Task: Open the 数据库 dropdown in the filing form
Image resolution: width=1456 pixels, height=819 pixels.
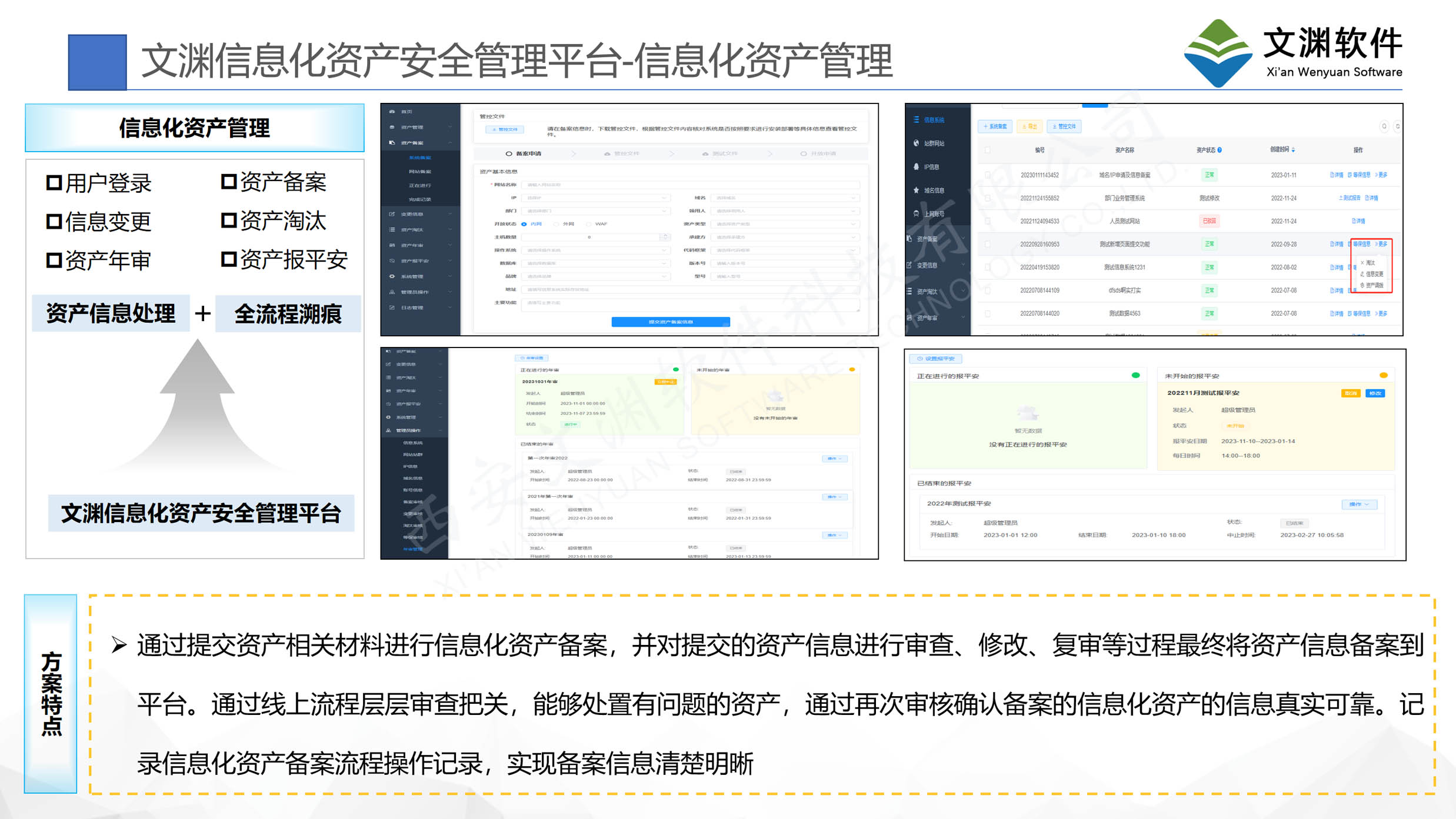Action: (596, 263)
